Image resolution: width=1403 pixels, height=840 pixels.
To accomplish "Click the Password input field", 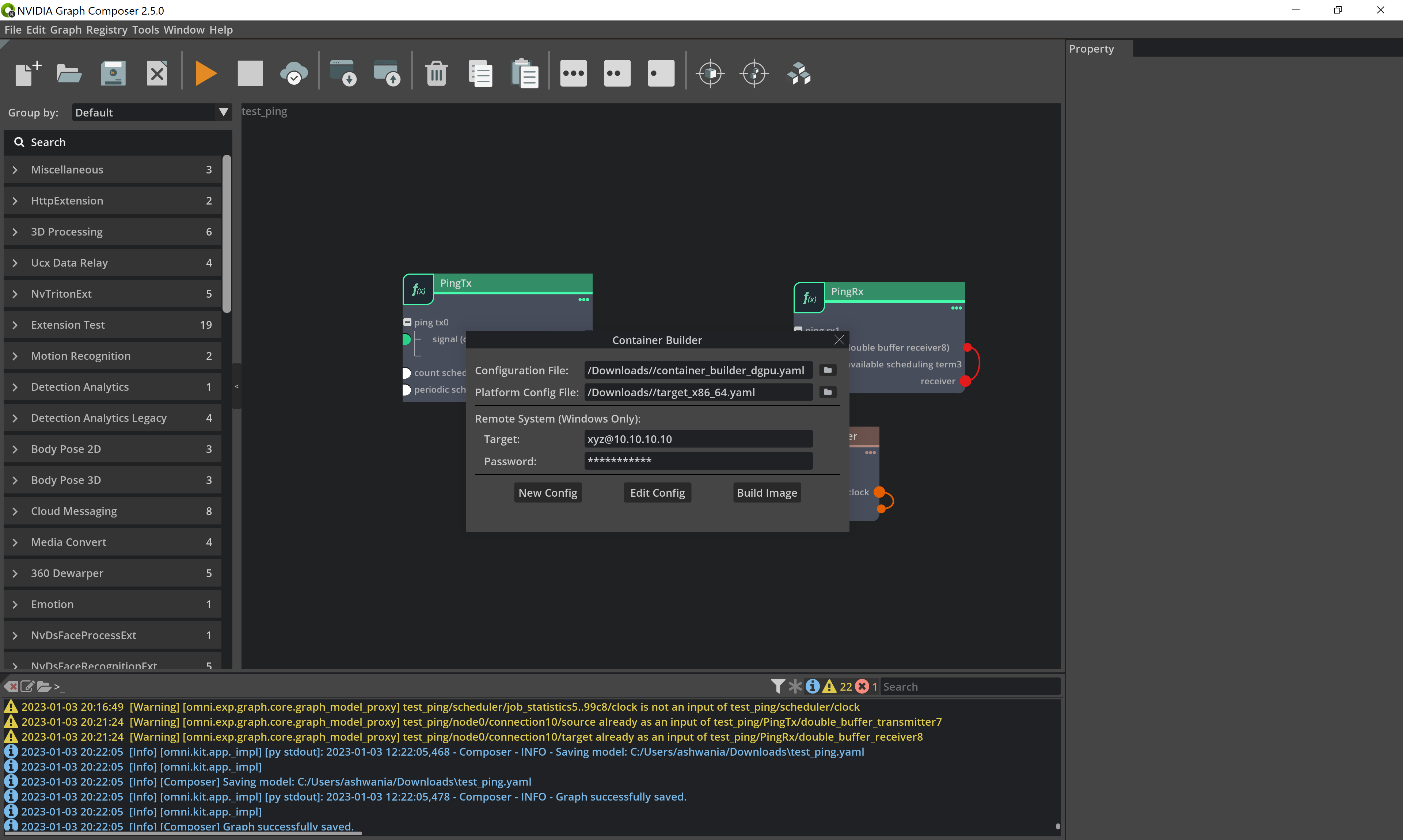I will point(698,461).
